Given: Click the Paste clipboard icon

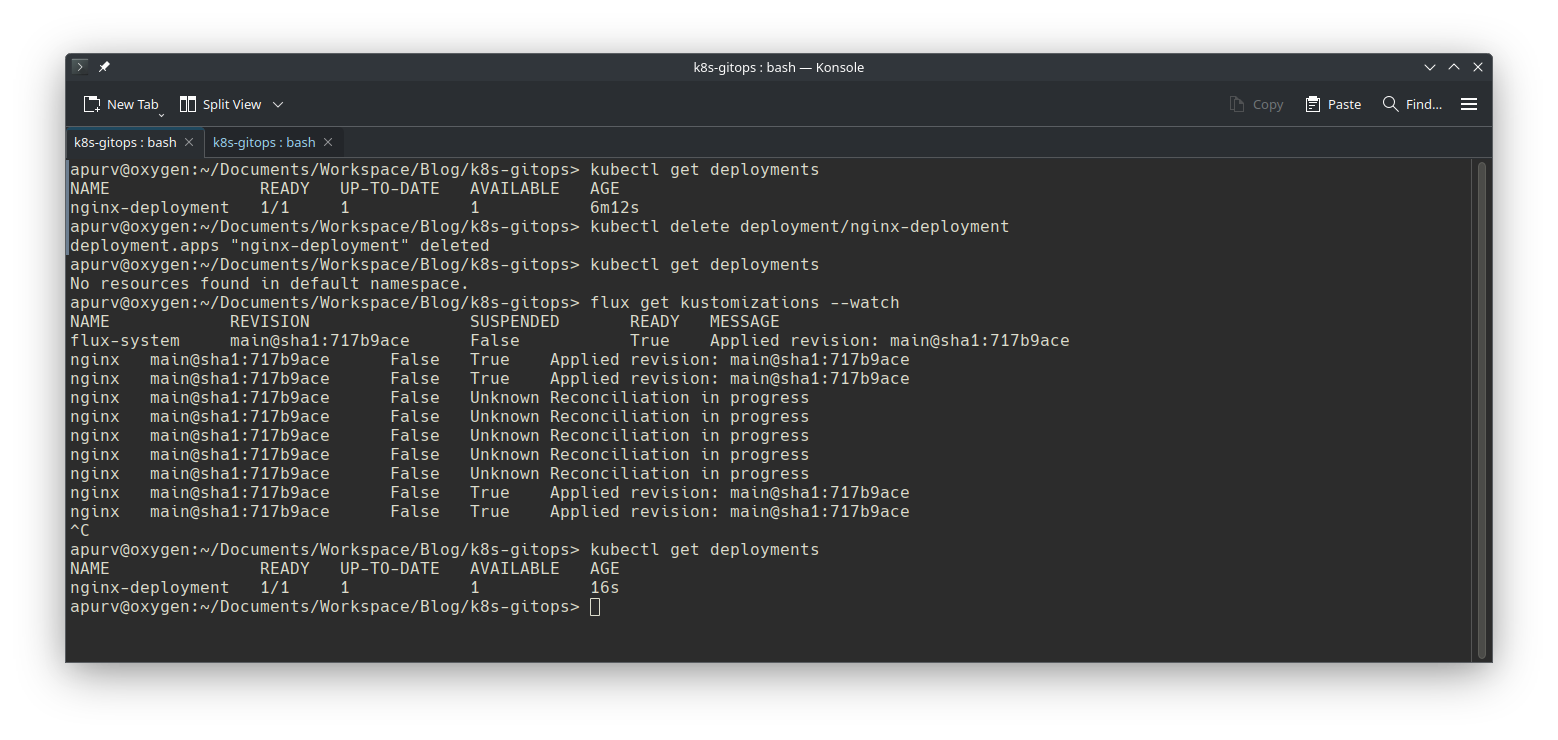Looking at the screenshot, I should tap(1333, 104).
